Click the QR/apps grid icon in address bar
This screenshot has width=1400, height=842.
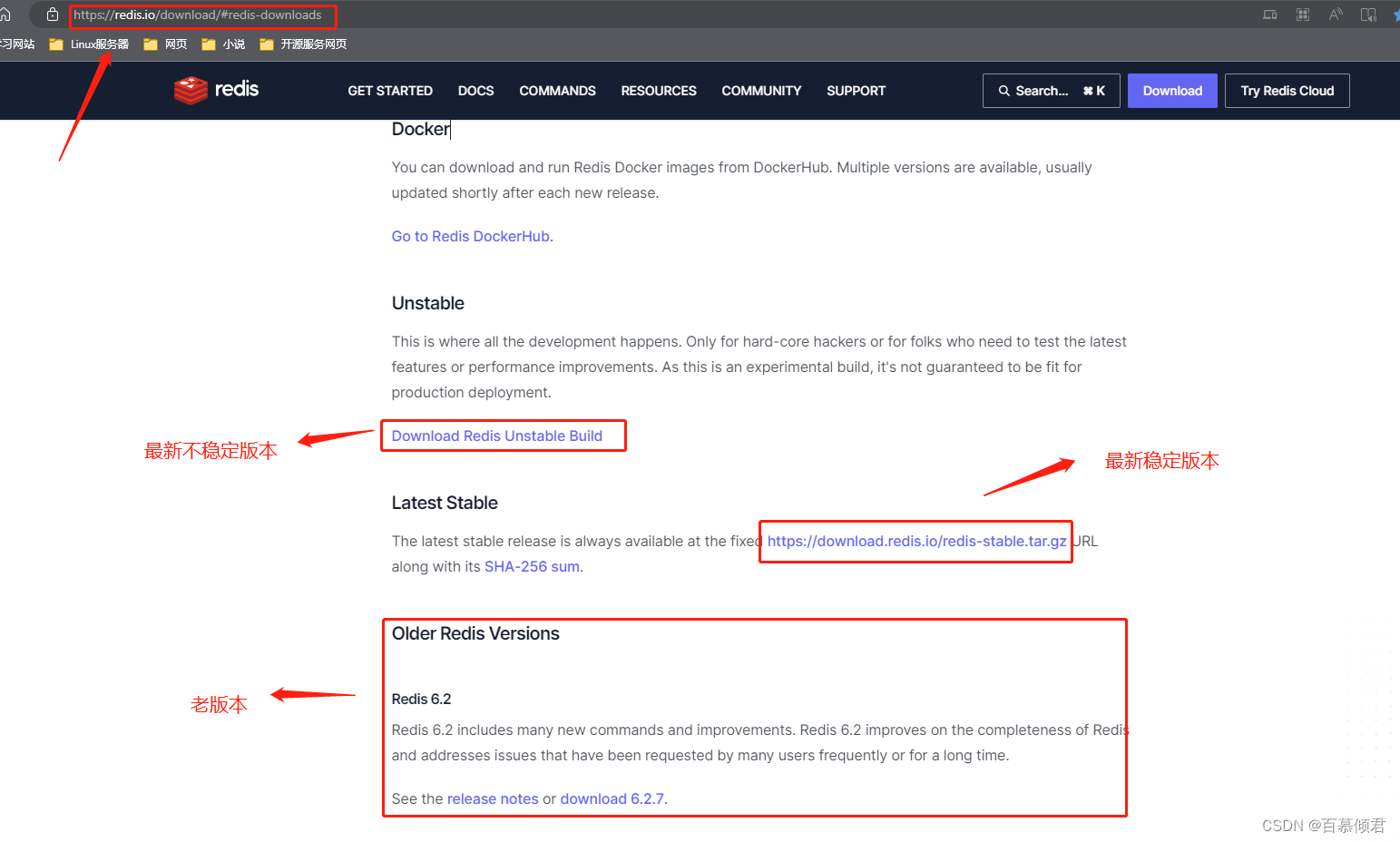tap(1302, 15)
